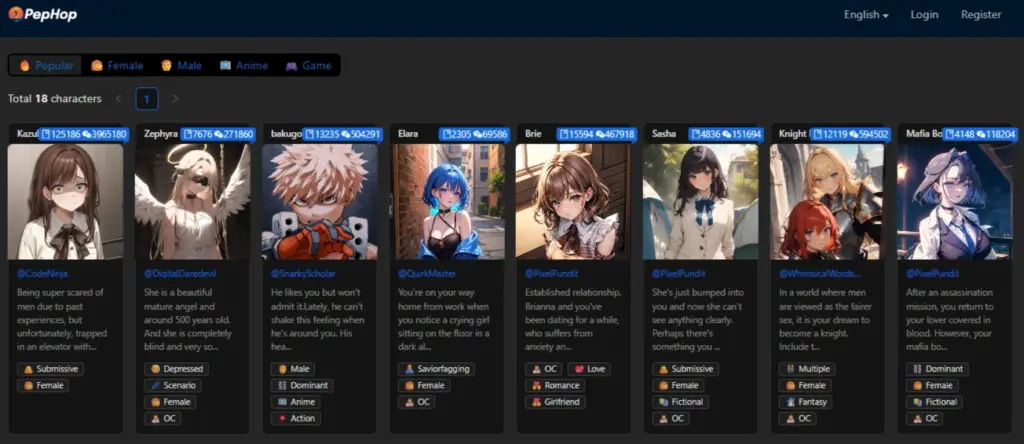Open the Brie character thumbnail
This screenshot has width=1024, height=444.
tap(573, 202)
